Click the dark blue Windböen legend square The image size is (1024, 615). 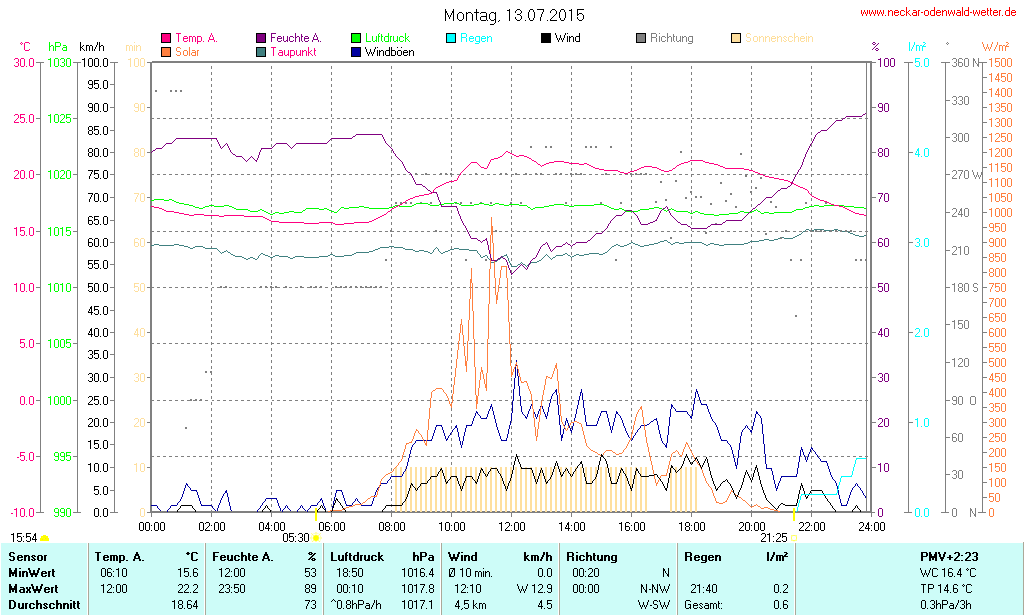tap(357, 51)
